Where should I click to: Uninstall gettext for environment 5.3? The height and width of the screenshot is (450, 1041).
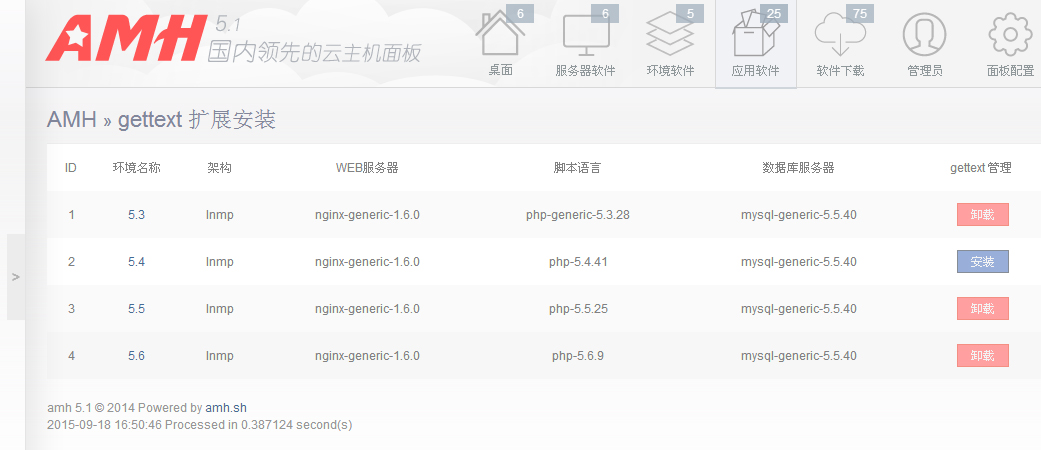click(982, 215)
